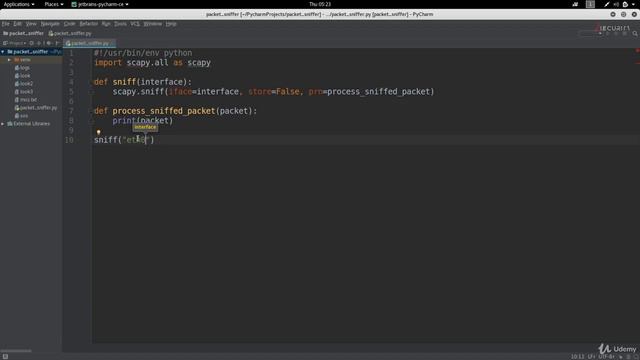Expand External Libraries node
Screen dimensions: 640x360
(3, 123)
